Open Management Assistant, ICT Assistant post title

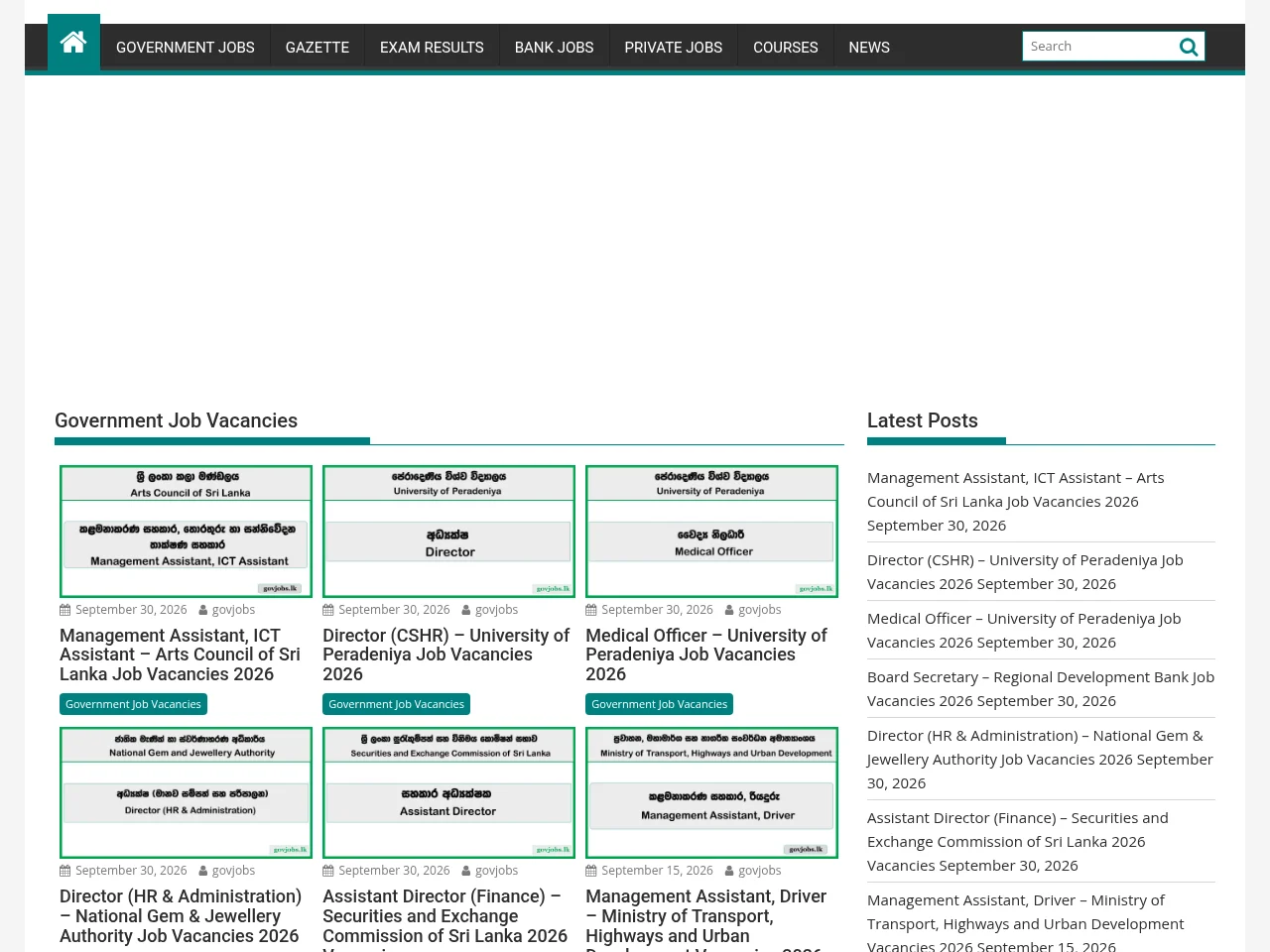click(180, 654)
